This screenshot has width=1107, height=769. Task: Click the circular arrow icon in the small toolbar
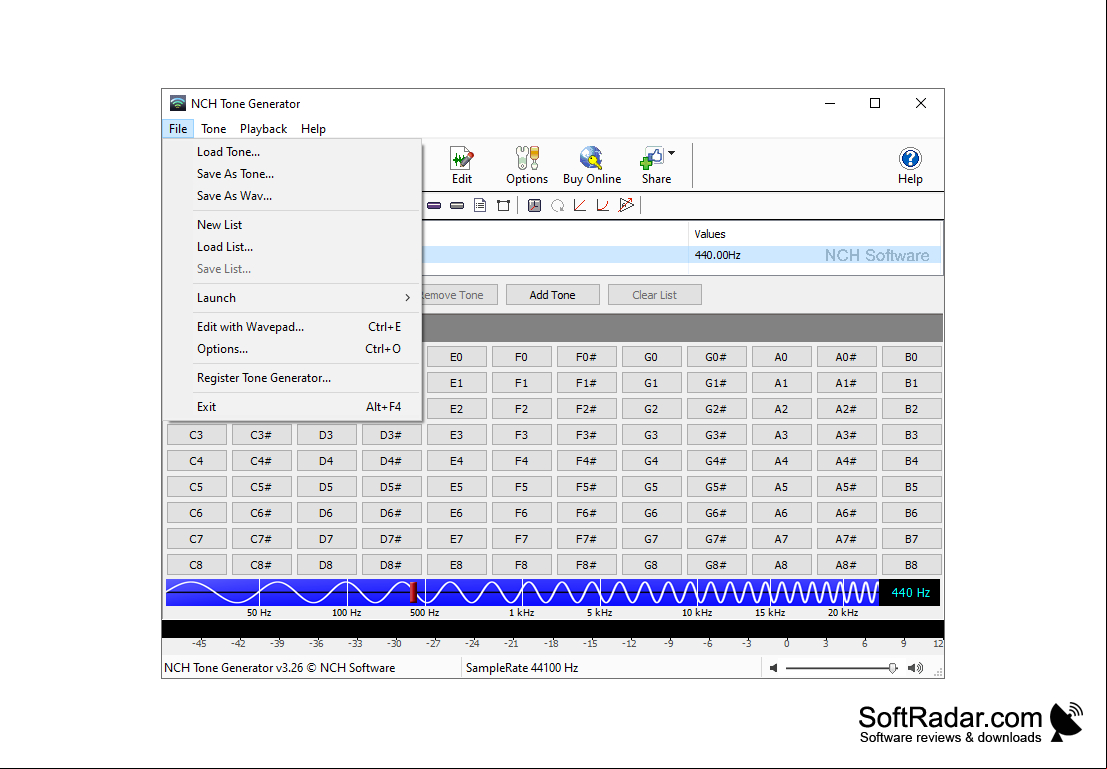tap(558, 205)
